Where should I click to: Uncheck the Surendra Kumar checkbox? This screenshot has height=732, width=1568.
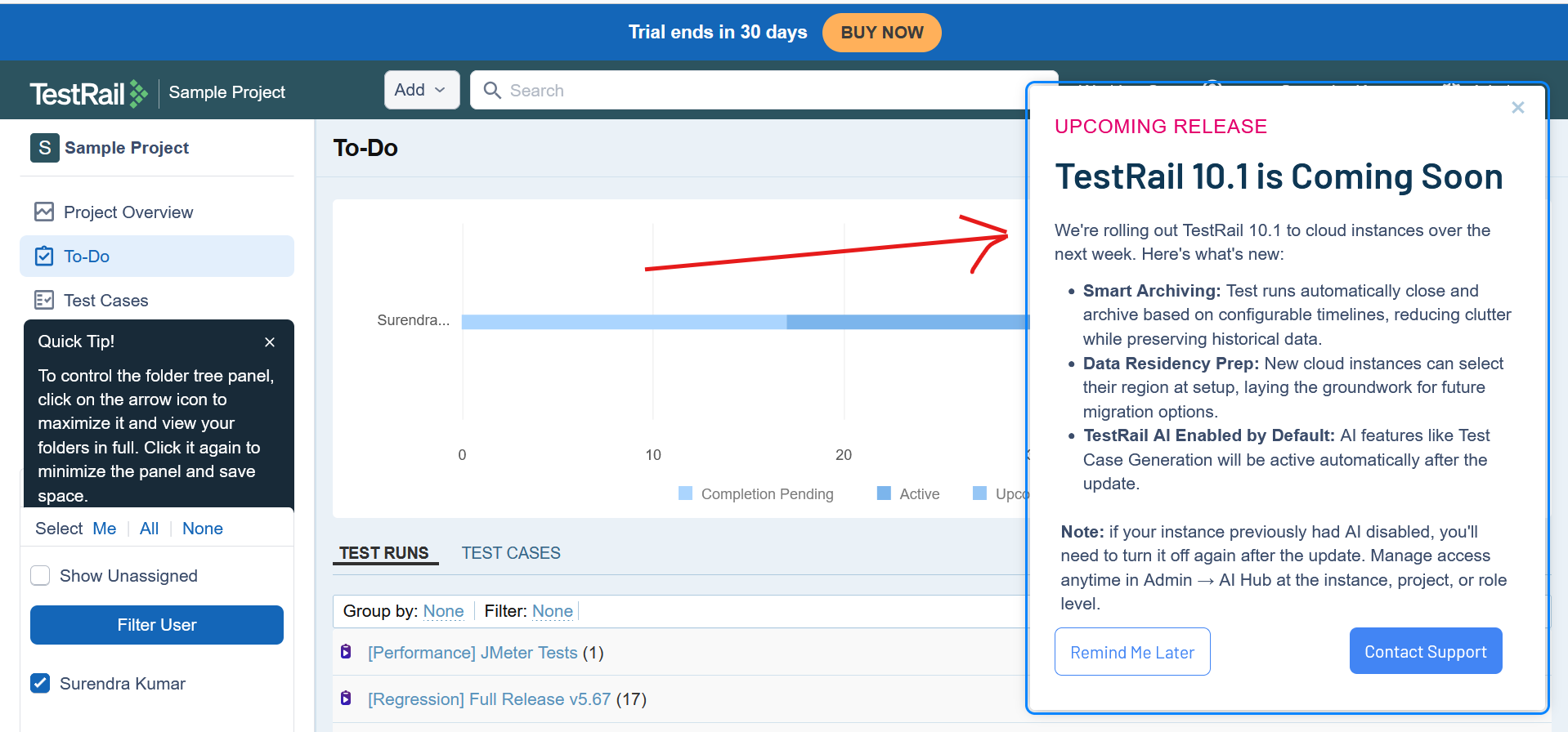tap(41, 683)
